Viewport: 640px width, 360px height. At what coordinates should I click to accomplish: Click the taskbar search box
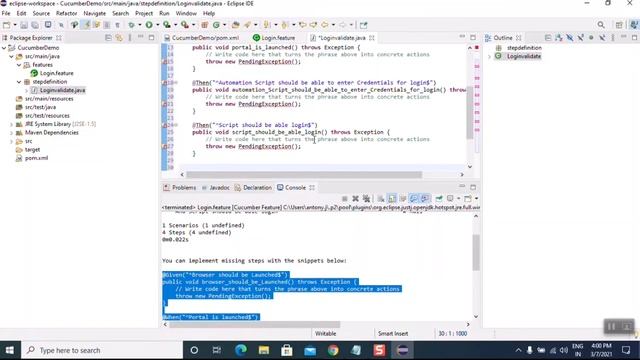102,350
